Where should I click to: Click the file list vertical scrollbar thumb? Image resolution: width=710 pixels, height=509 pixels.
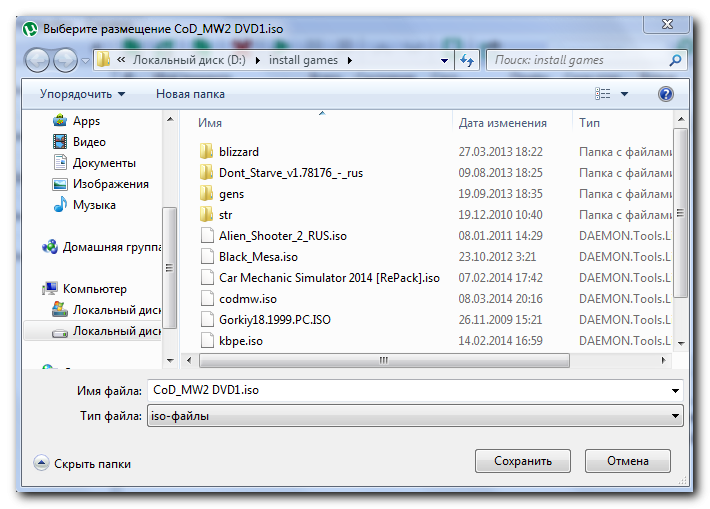pos(681,213)
